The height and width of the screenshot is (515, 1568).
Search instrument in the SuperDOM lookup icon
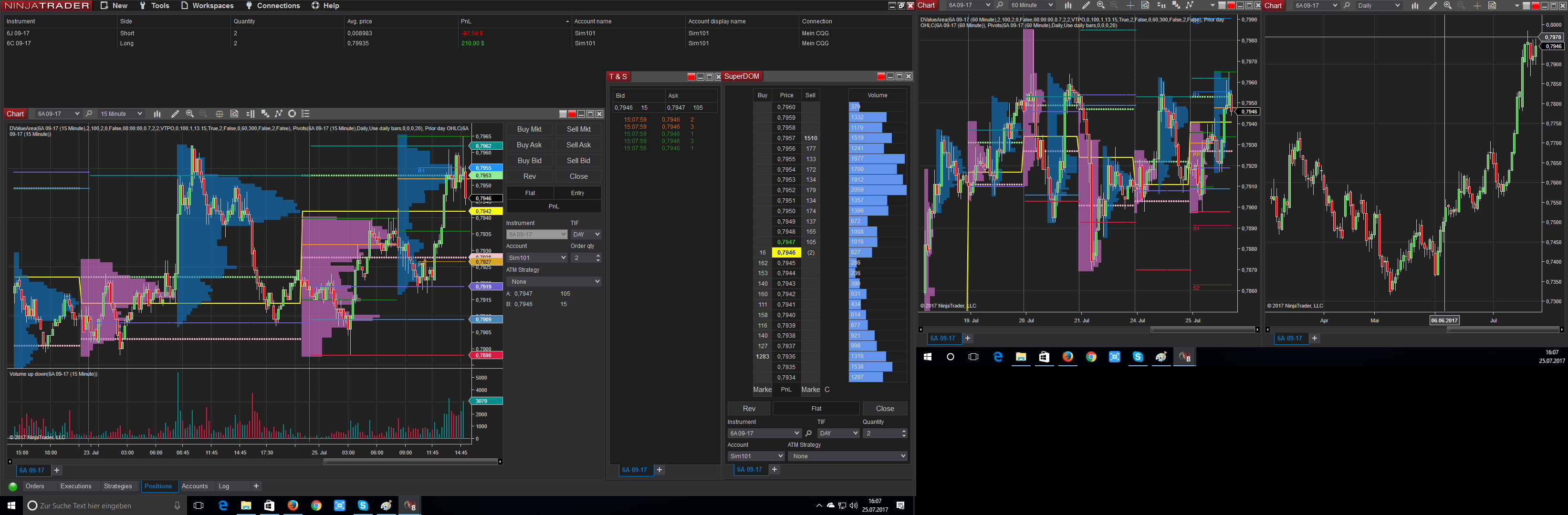pos(808,433)
